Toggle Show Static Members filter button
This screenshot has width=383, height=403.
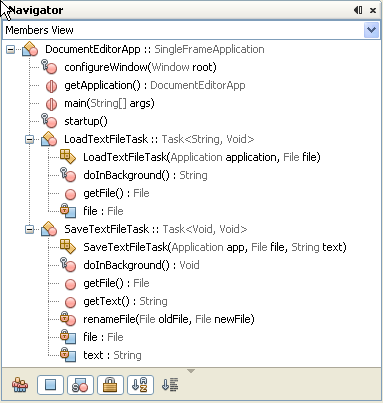click(80, 385)
